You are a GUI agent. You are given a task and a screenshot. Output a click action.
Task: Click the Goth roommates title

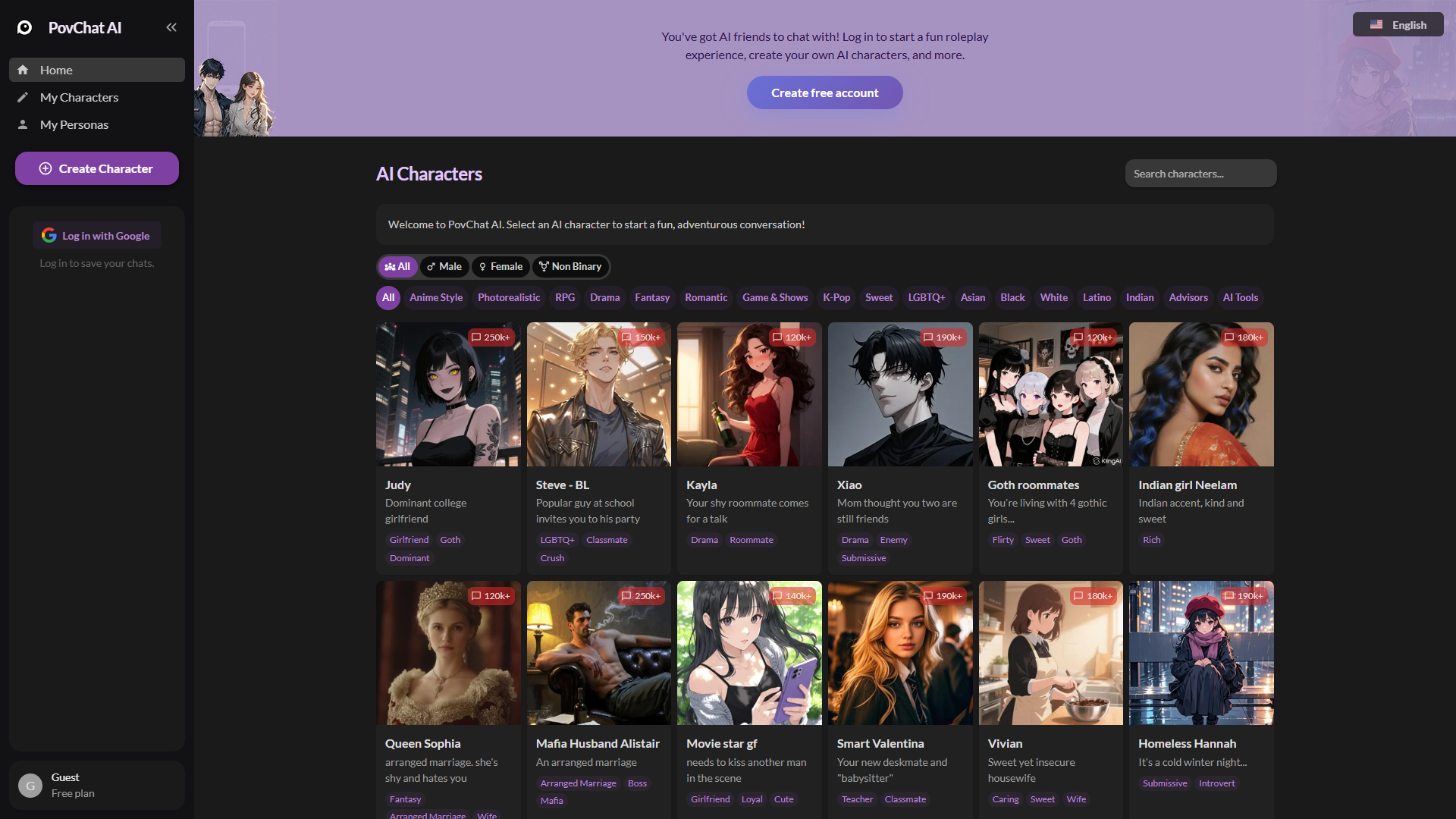[1033, 485]
